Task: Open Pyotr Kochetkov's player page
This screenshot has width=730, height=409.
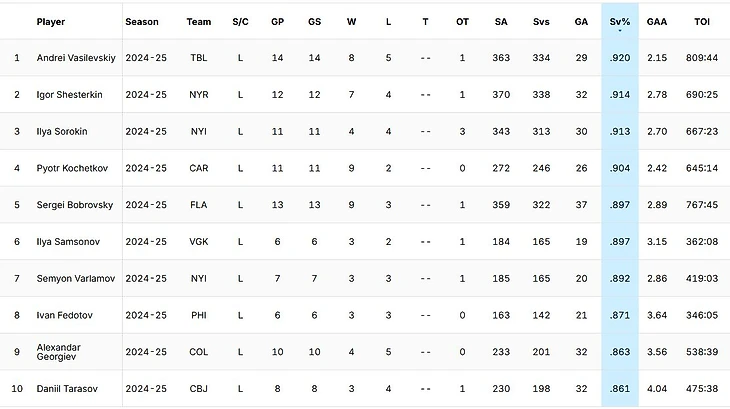Action: click(x=72, y=168)
